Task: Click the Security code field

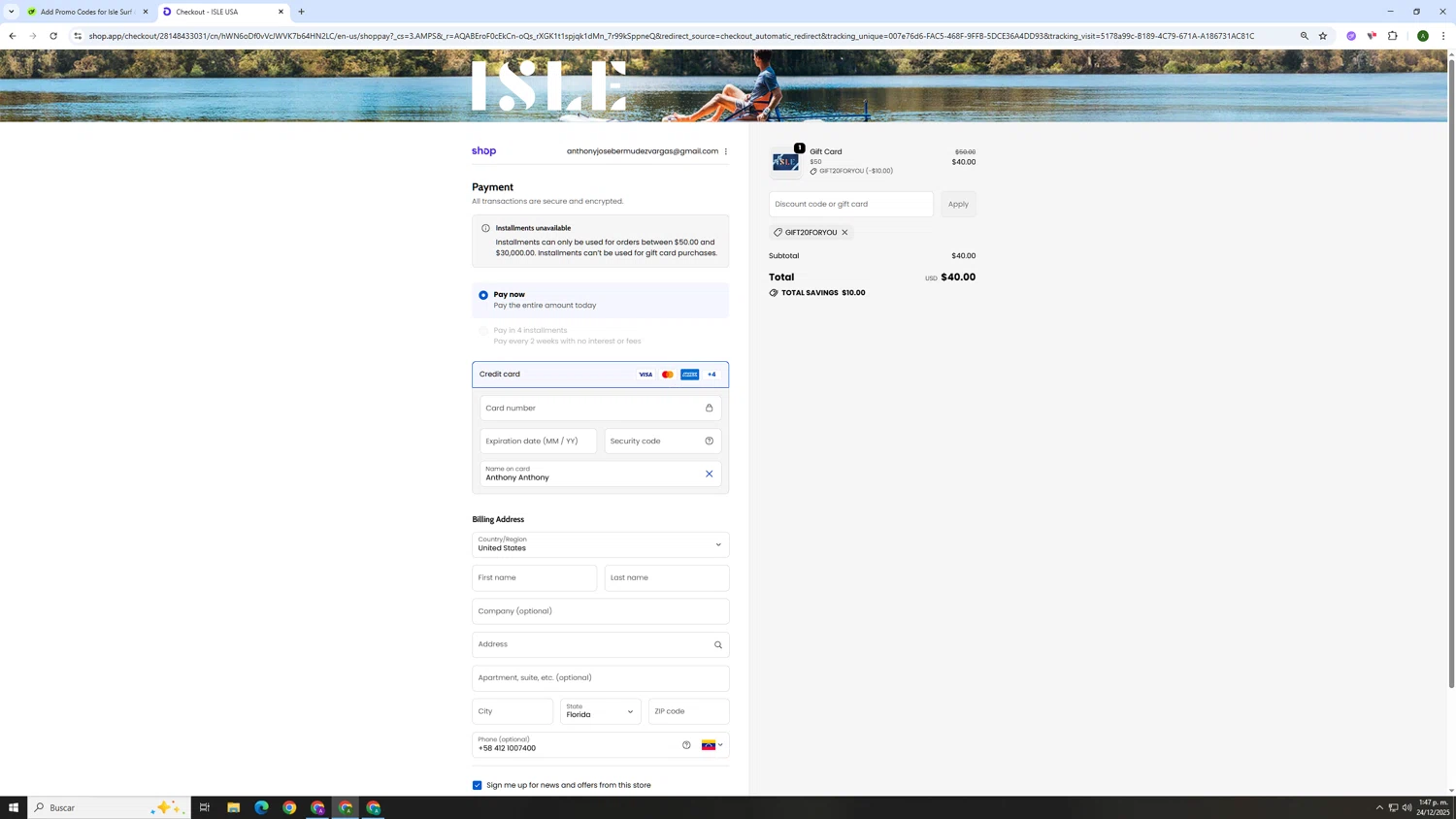Action: click(x=663, y=442)
